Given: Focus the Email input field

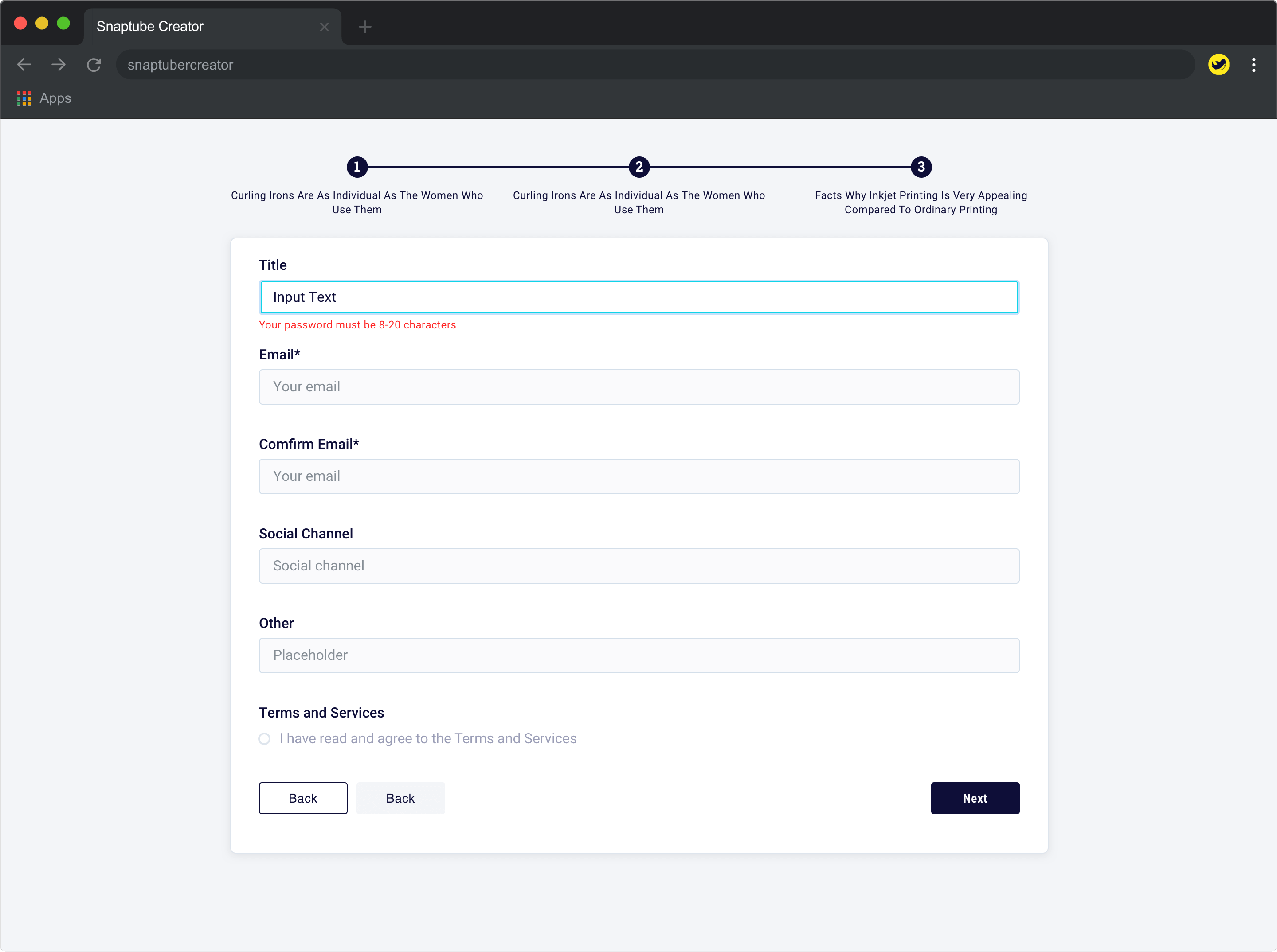Looking at the screenshot, I should pos(639,386).
